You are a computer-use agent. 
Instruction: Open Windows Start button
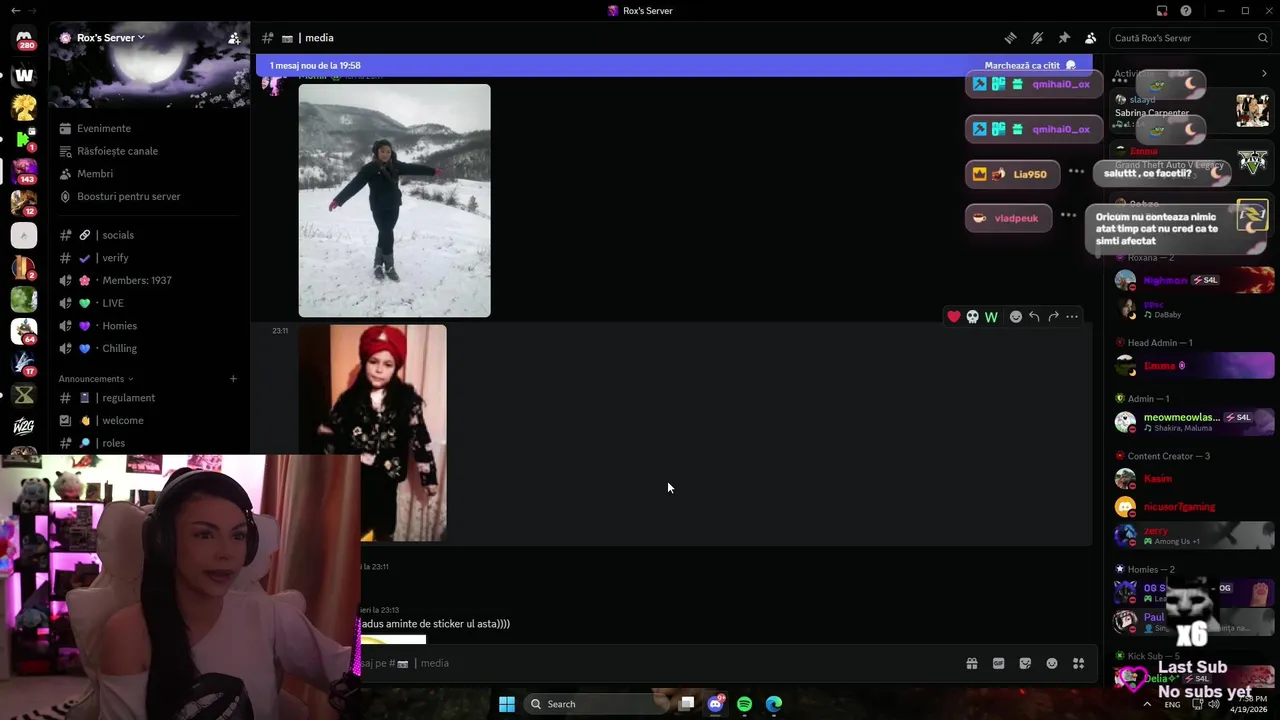(x=507, y=704)
